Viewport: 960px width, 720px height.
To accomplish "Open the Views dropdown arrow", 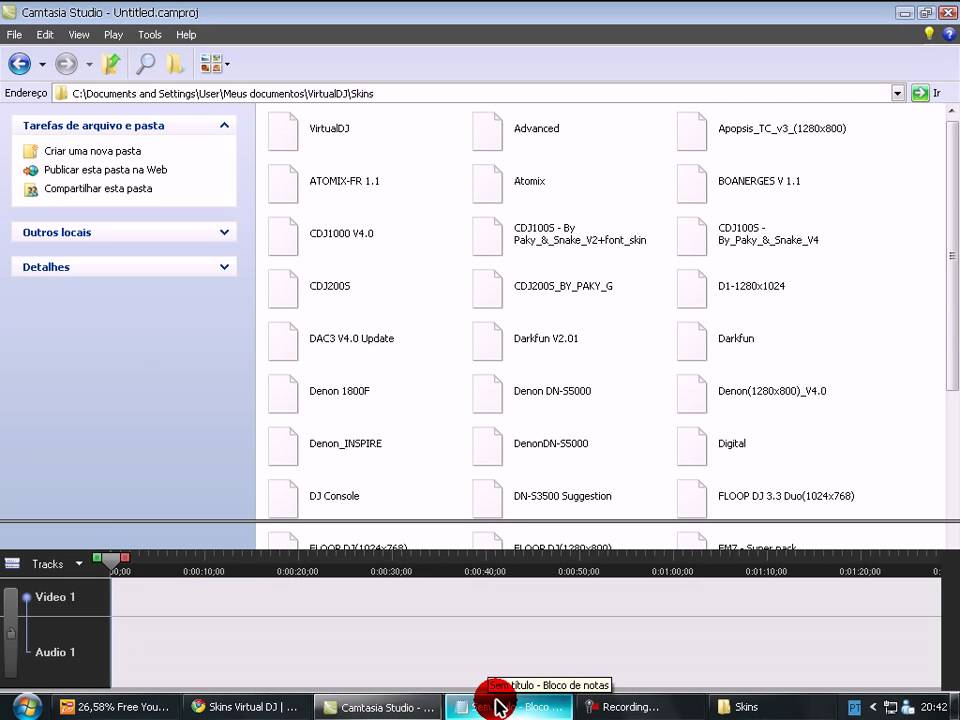I will click(227, 64).
